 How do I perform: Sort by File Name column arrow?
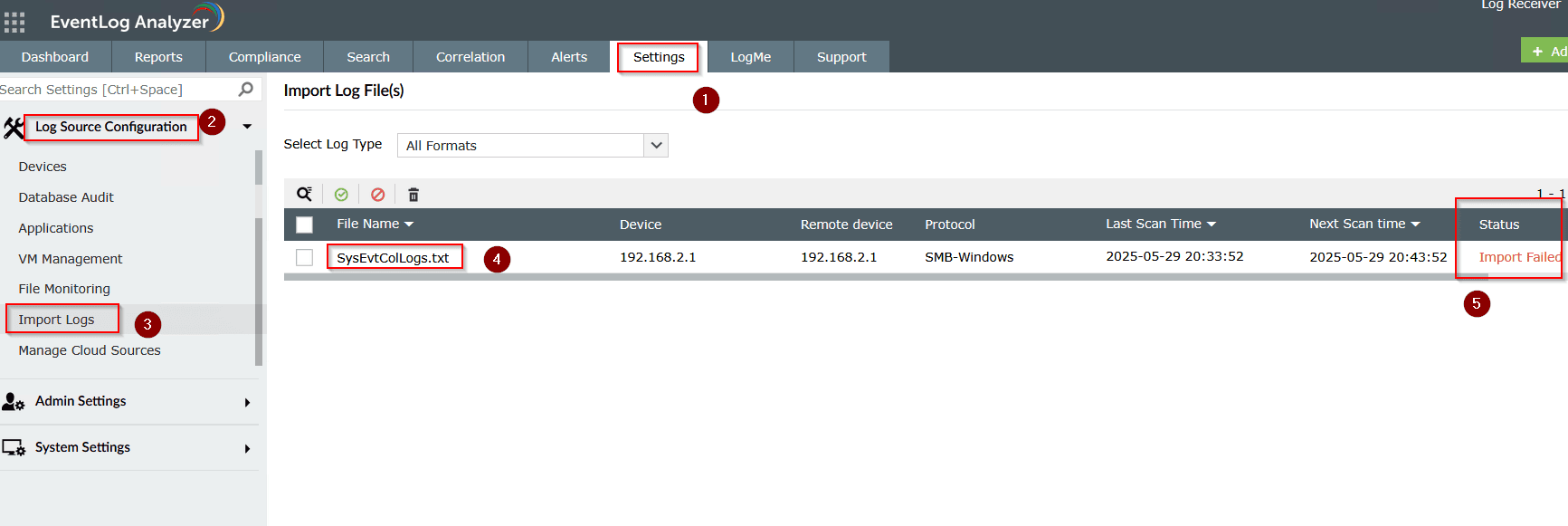tap(409, 225)
